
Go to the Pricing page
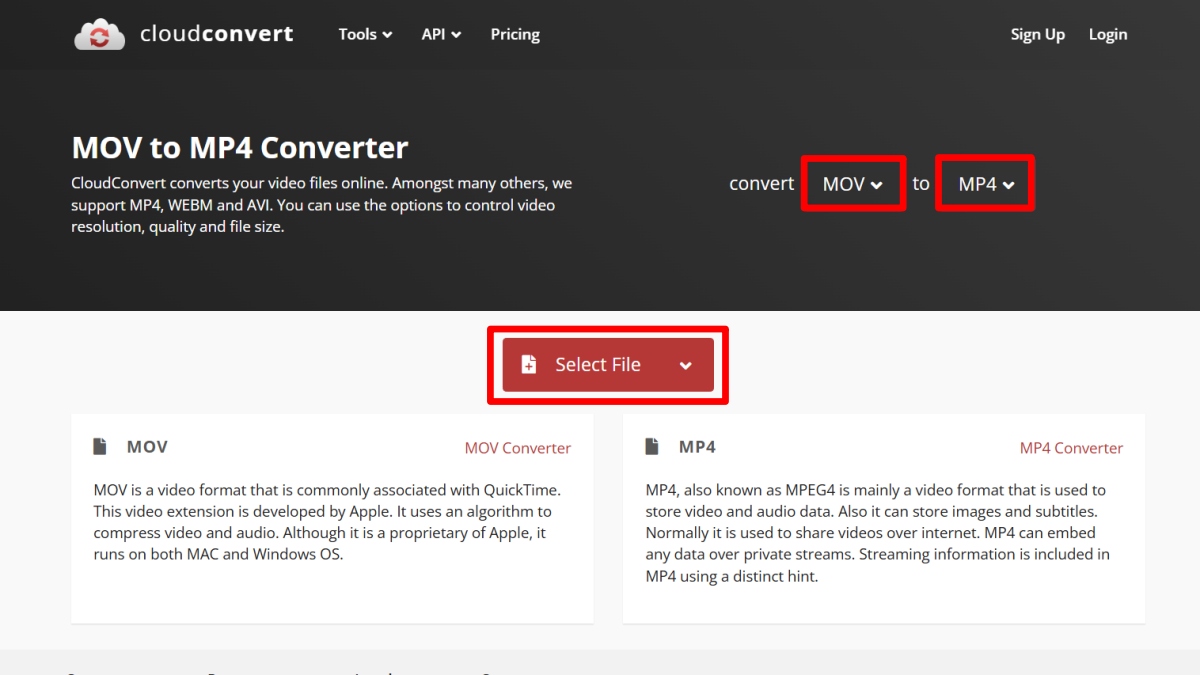tap(515, 34)
